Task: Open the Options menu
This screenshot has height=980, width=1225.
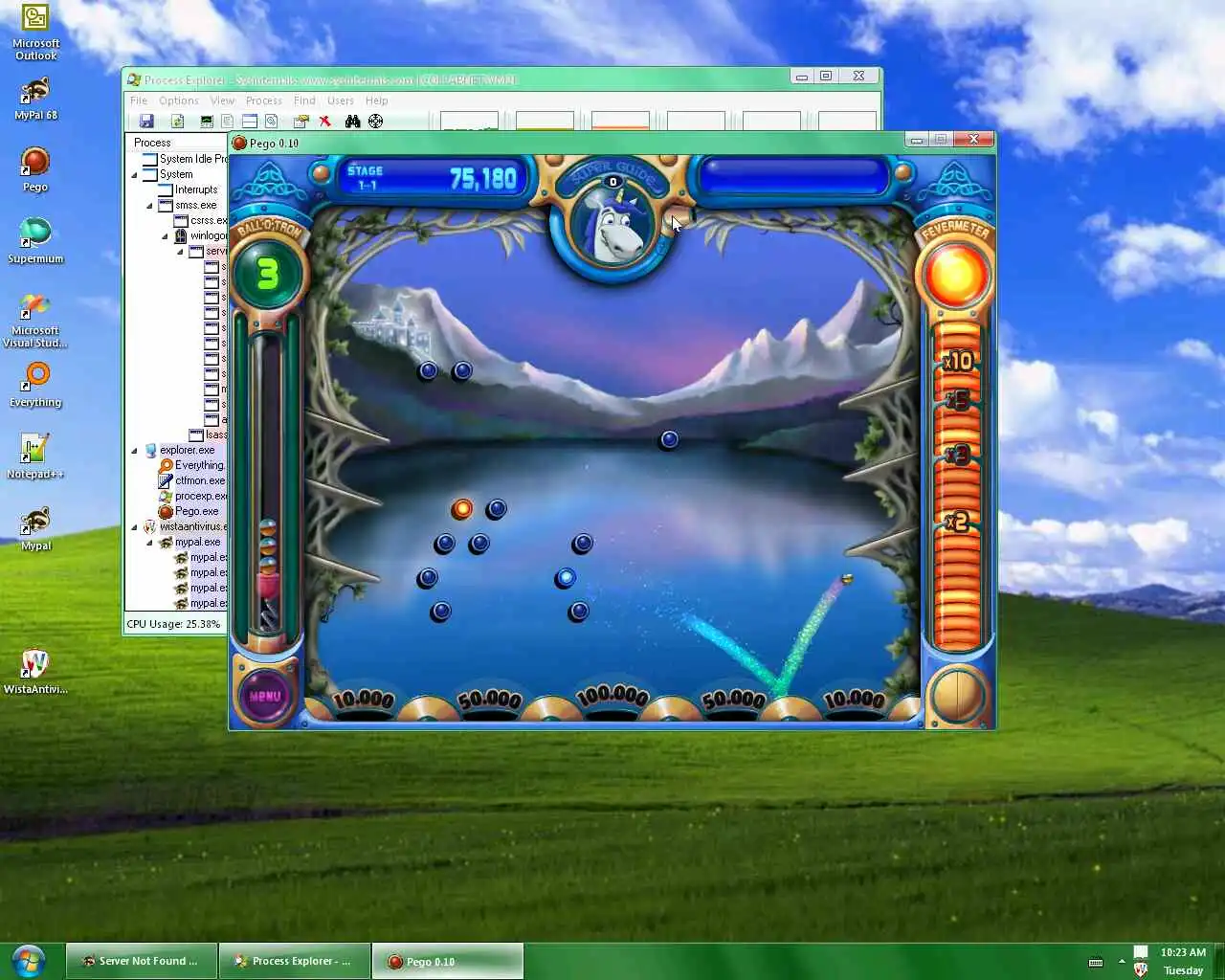Action: (x=179, y=100)
